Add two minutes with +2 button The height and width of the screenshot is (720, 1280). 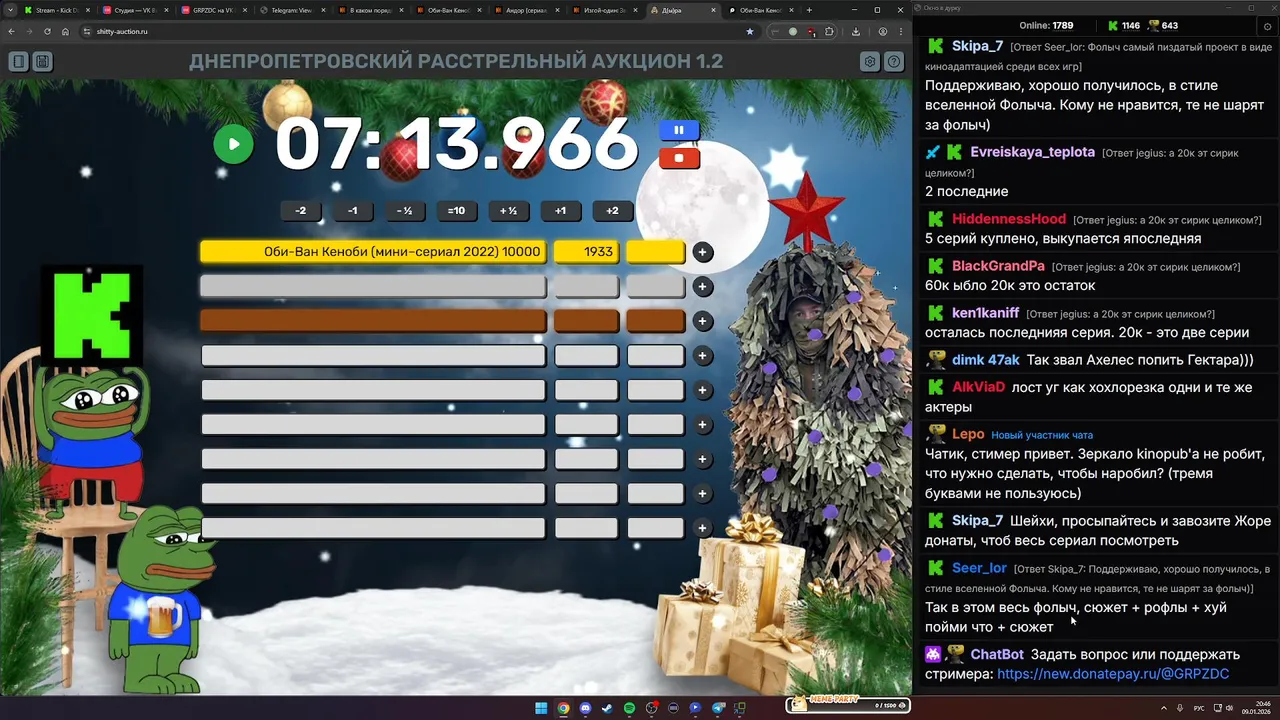612,211
